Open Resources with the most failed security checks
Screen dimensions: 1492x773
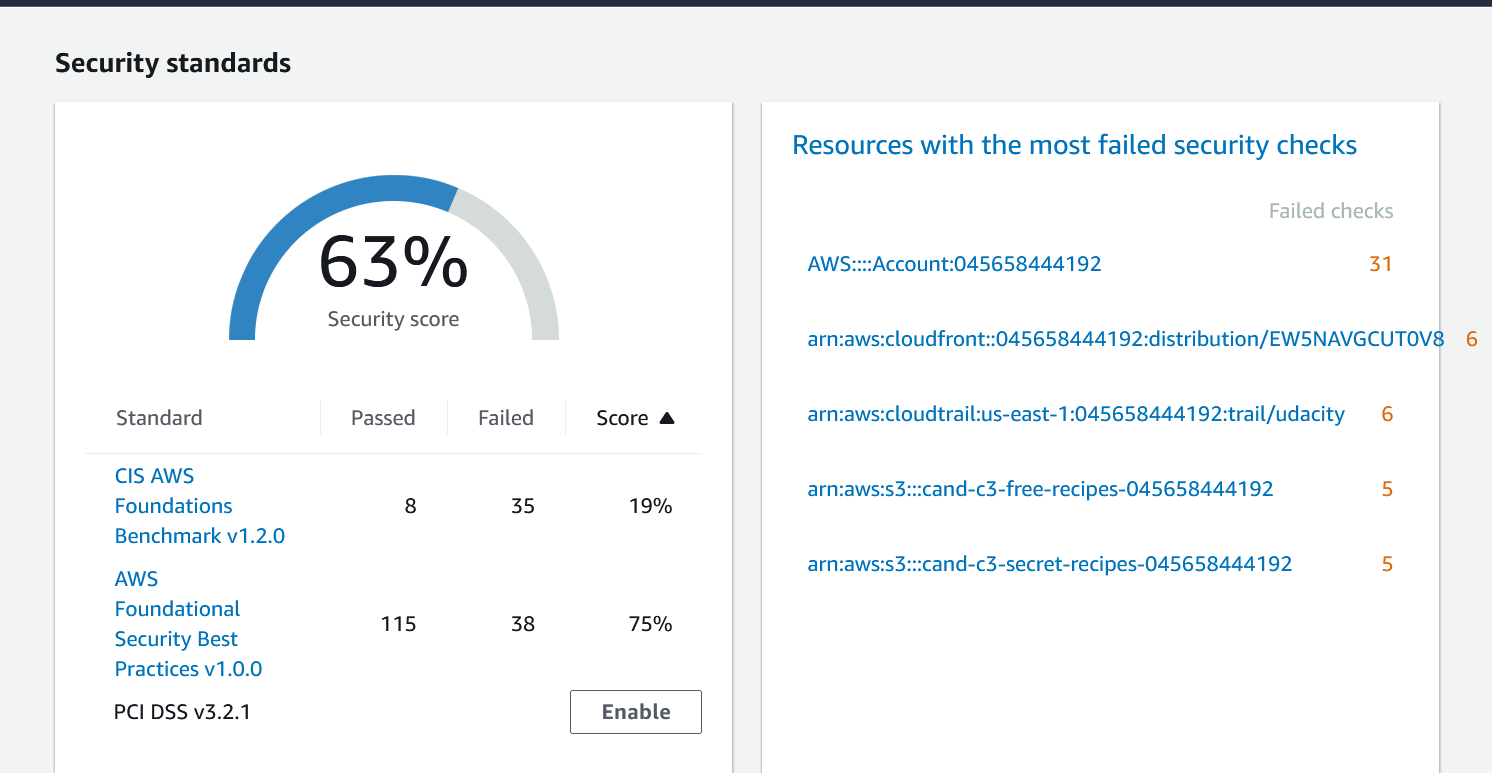pyautogui.click(x=1074, y=145)
